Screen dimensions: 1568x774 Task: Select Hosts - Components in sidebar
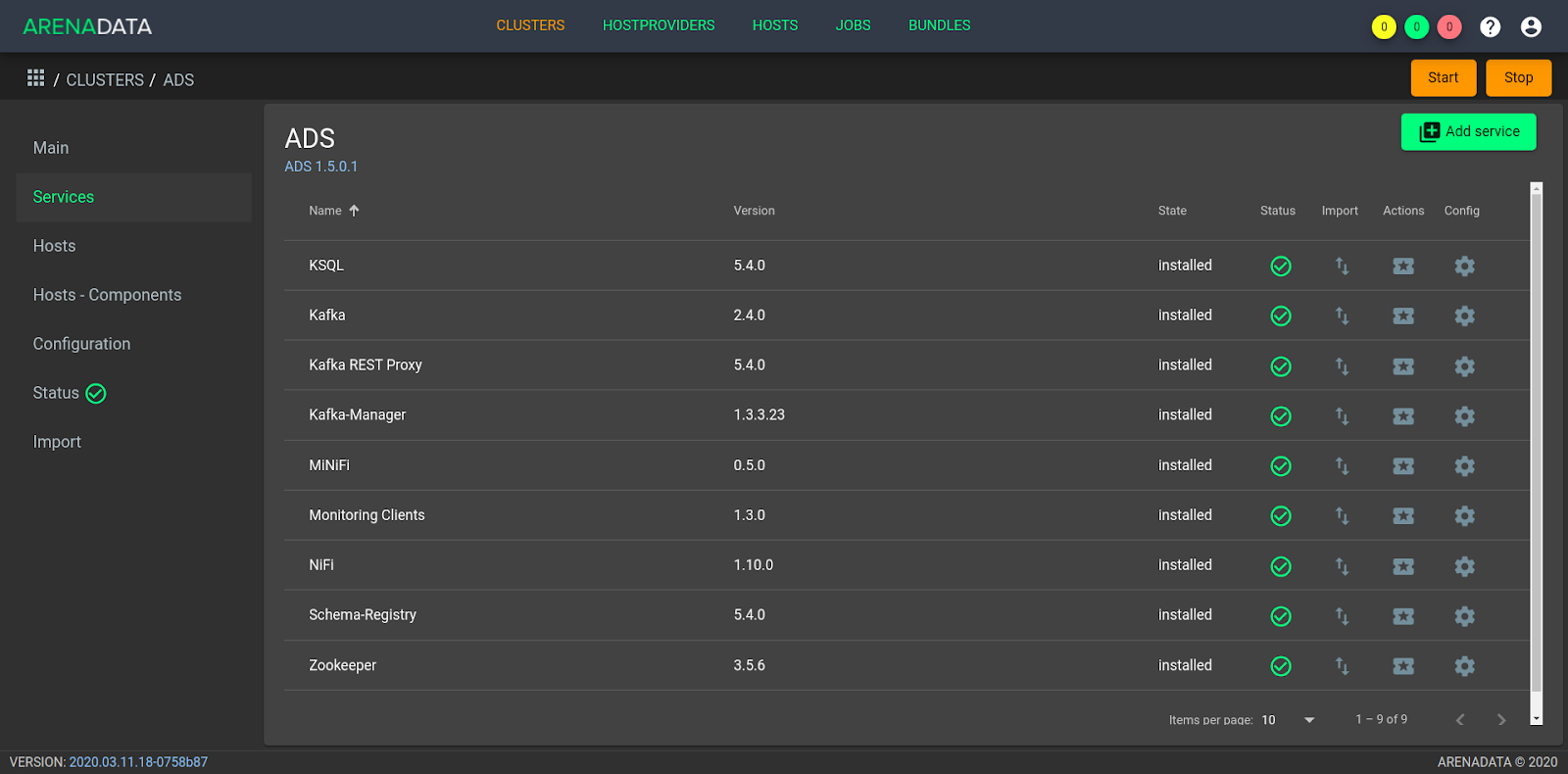coord(107,295)
